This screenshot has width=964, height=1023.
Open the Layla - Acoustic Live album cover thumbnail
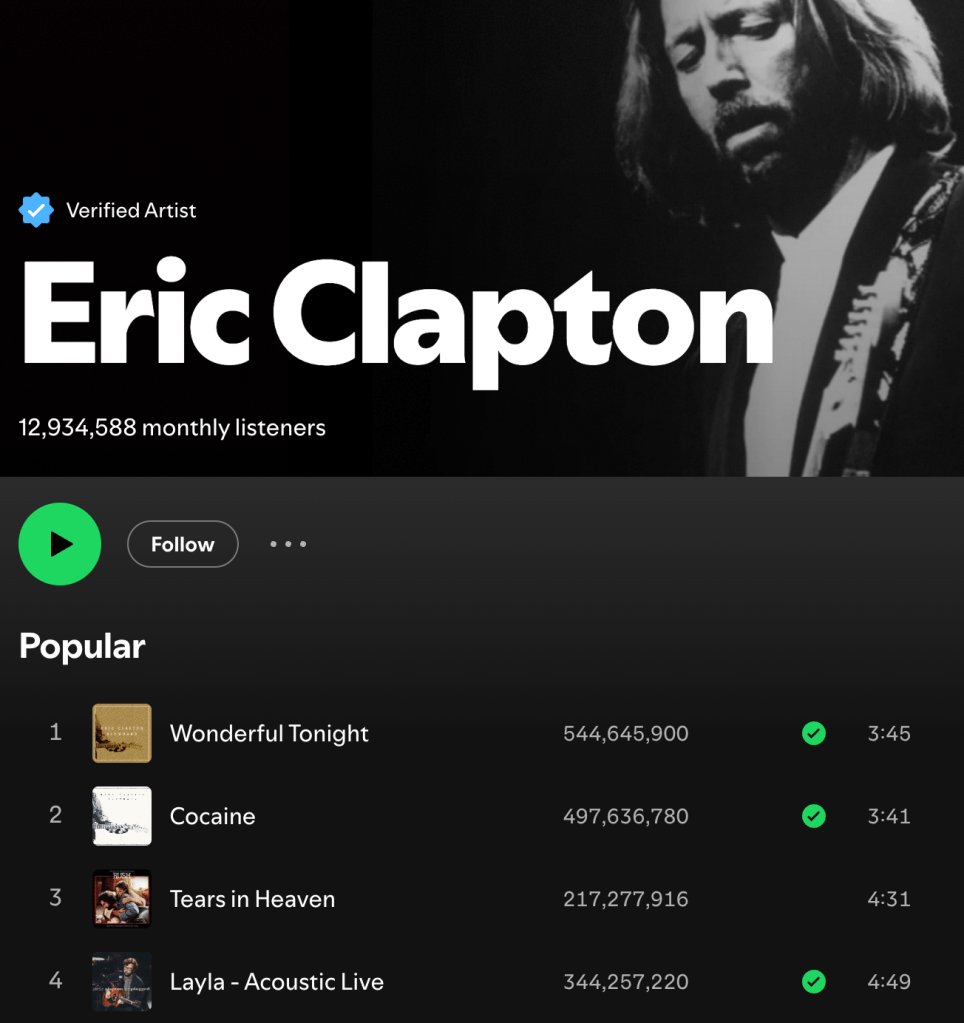click(x=122, y=982)
